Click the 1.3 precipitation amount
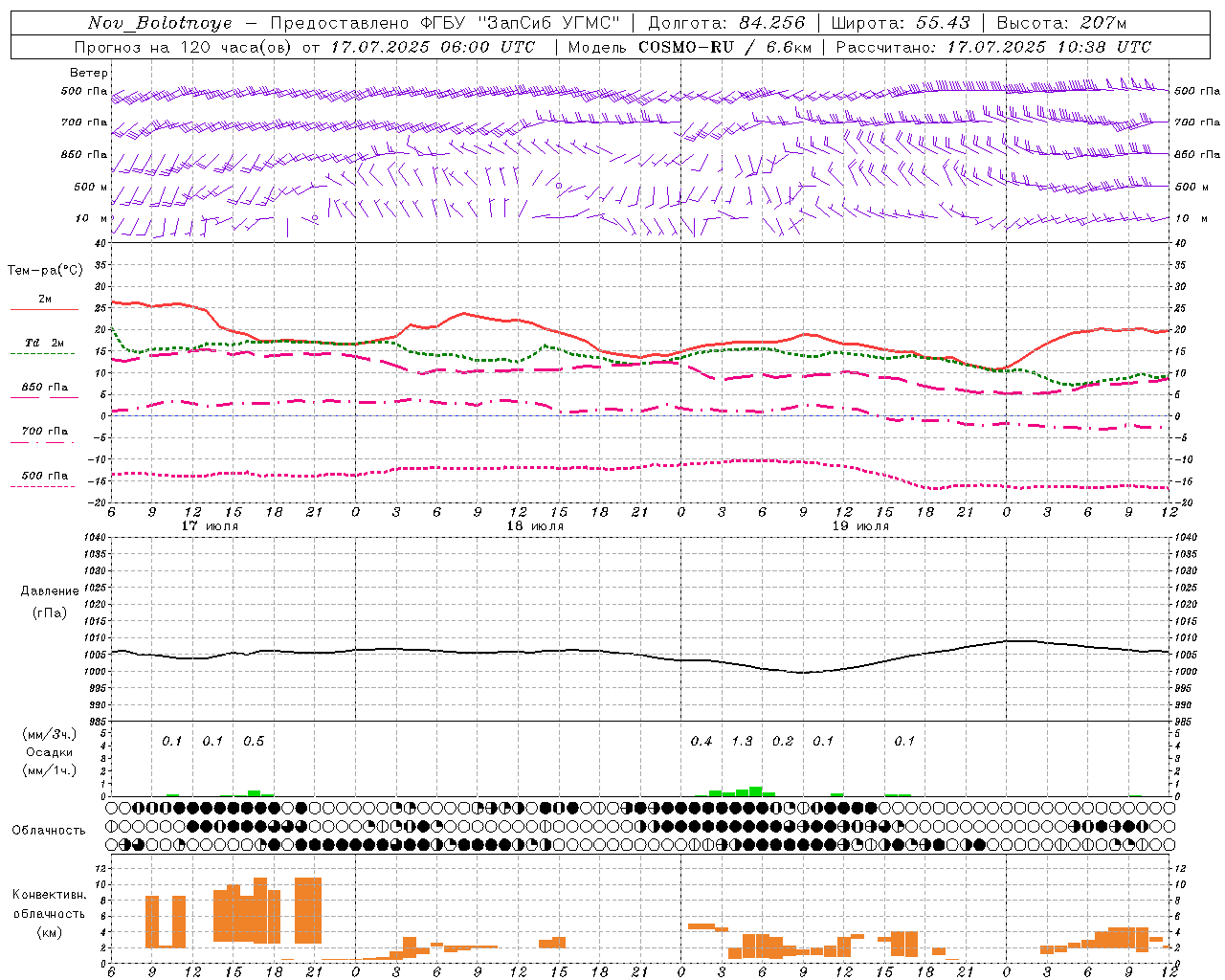The width and height of the screenshot is (1225, 980). (742, 742)
